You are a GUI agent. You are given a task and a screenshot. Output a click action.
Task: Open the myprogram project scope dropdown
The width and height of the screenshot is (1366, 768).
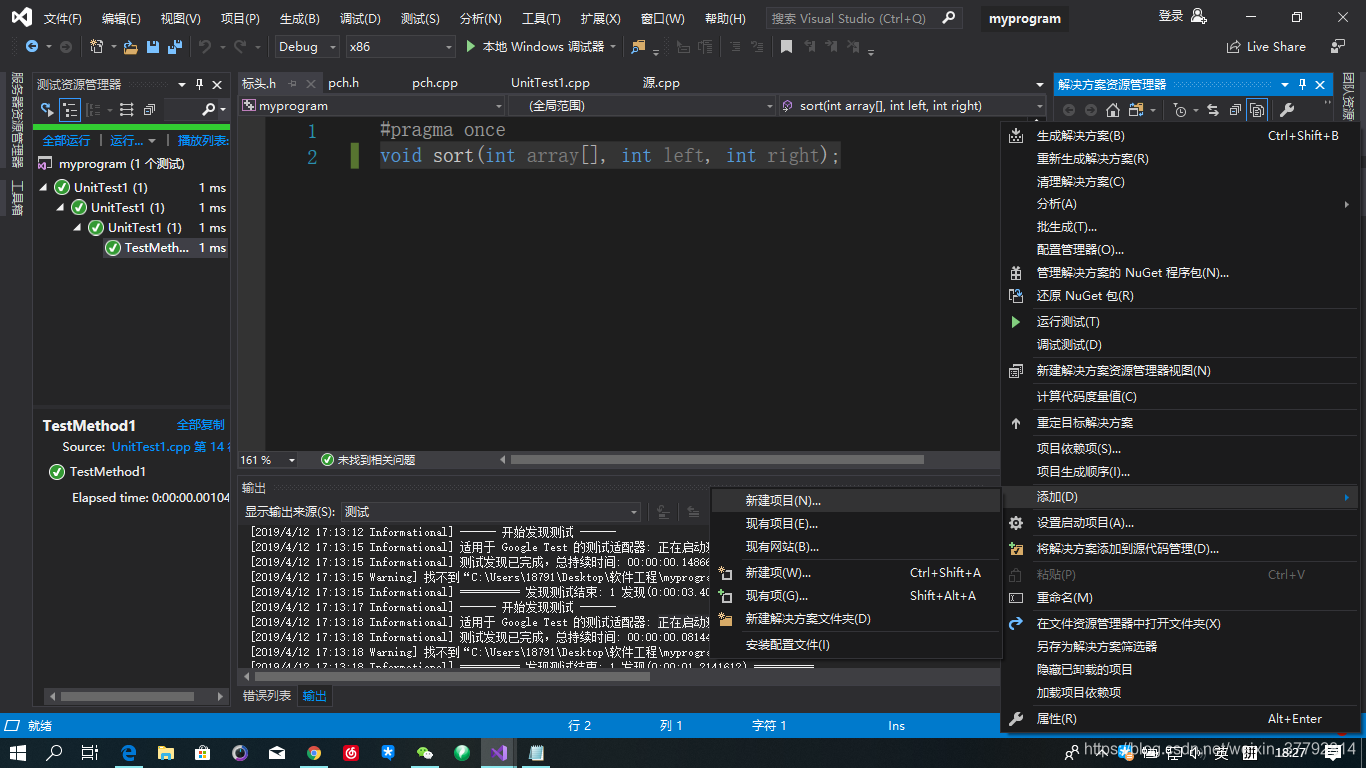tap(373, 105)
